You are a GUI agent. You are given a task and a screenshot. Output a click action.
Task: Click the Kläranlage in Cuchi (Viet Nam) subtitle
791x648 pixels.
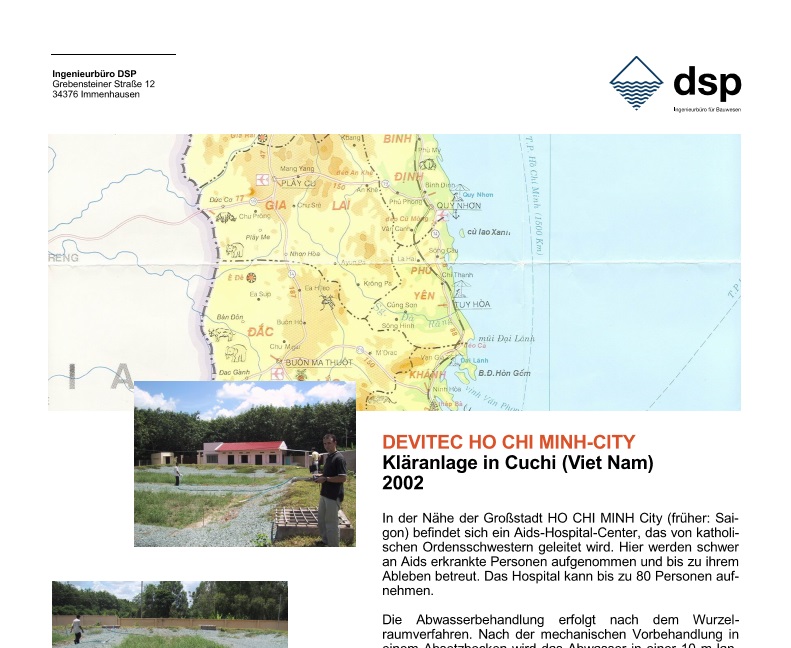pyautogui.click(x=517, y=463)
